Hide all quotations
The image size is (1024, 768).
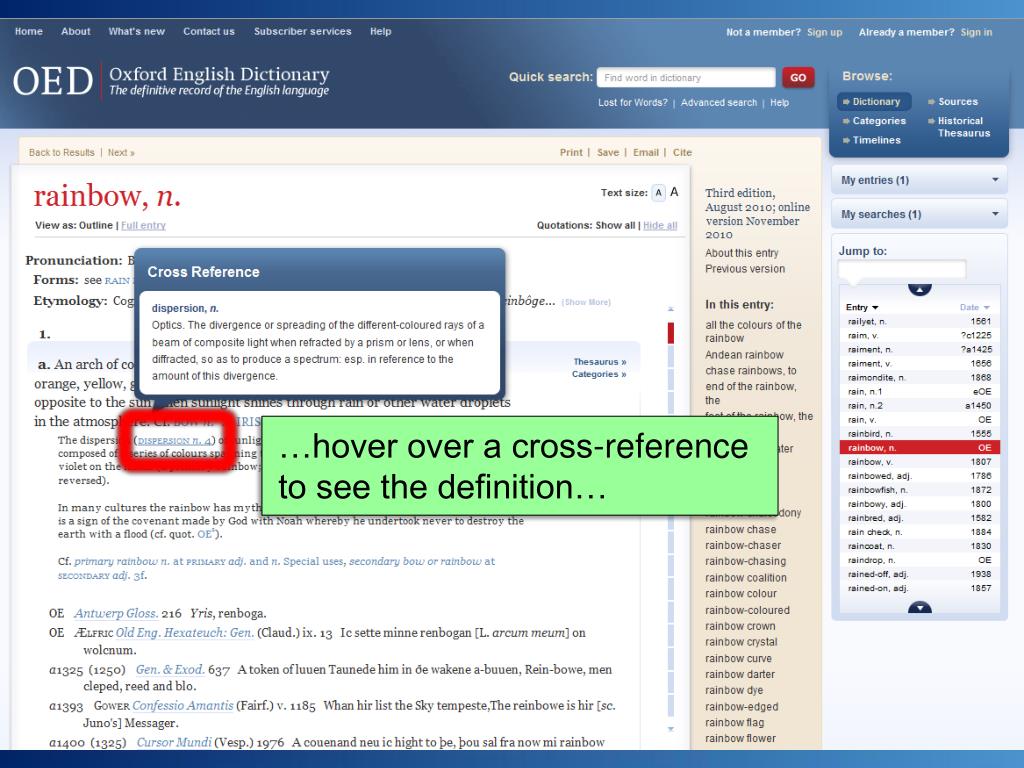(x=660, y=225)
